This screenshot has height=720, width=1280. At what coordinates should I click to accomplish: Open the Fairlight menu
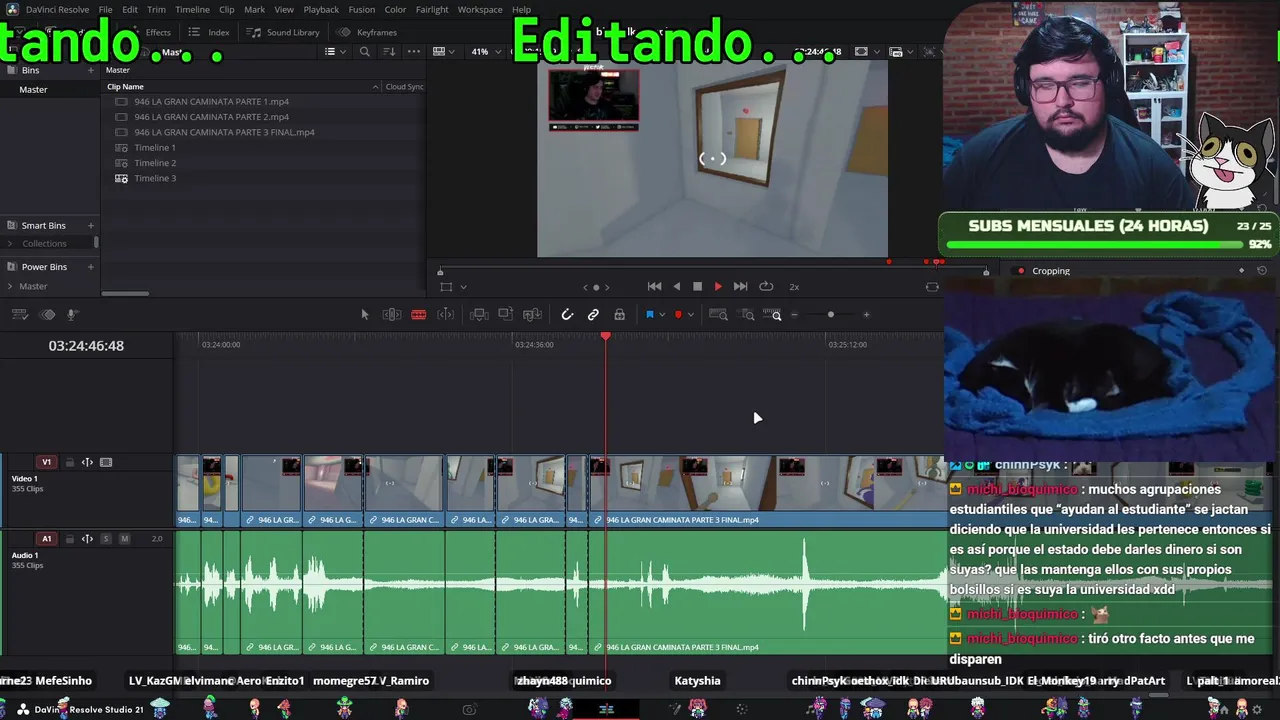(x=432, y=9)
